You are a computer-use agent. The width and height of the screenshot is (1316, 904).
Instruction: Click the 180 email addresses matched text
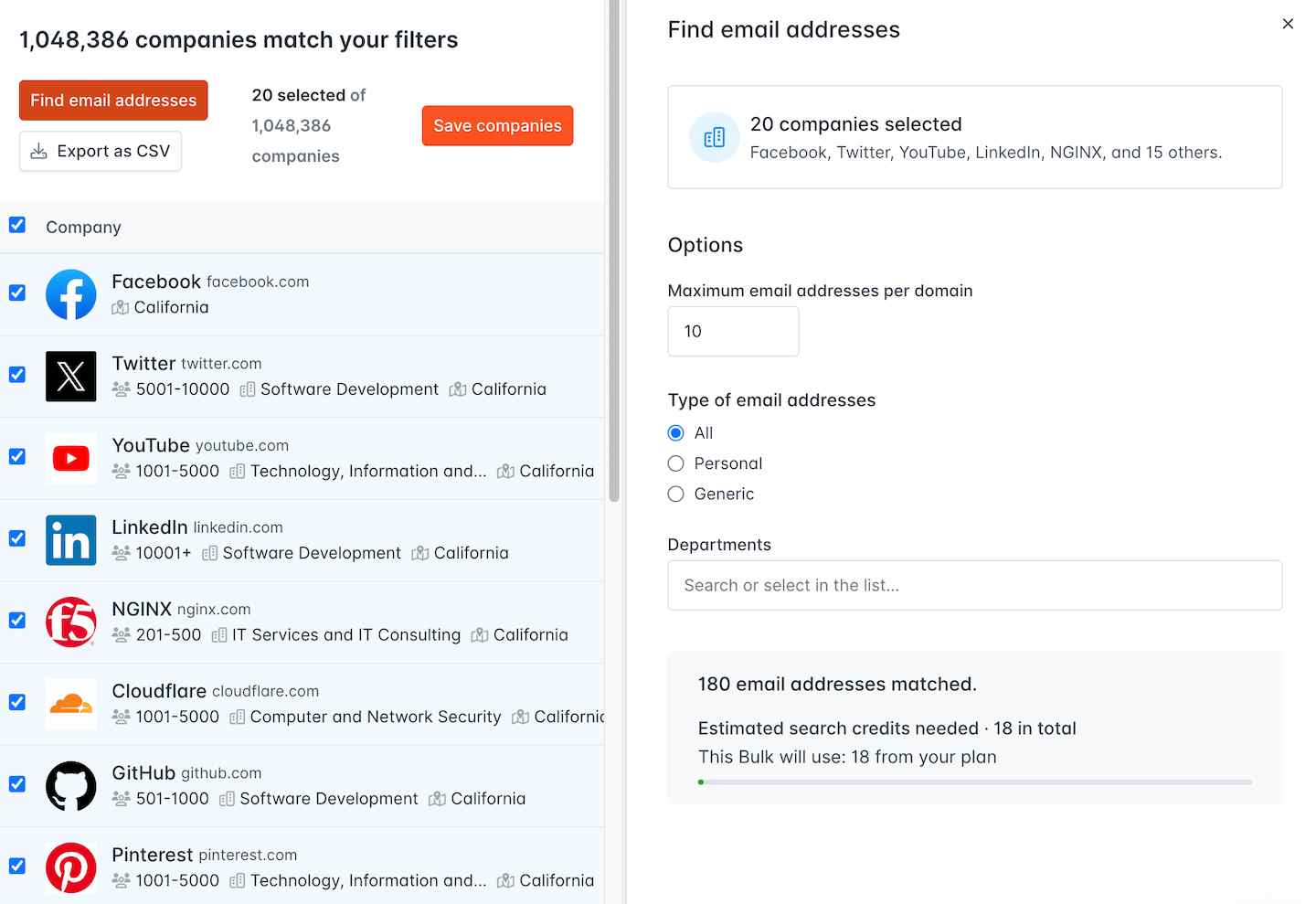[837, 685]
